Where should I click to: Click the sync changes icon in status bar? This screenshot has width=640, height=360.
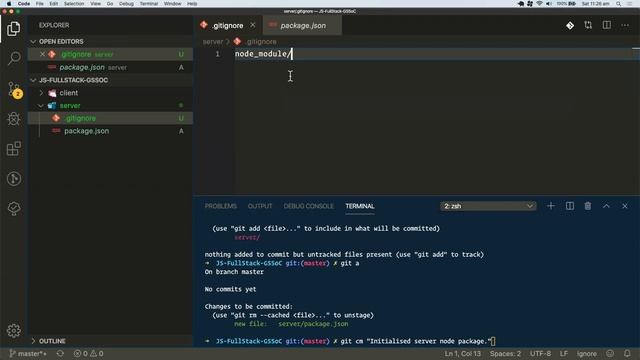pyautogui.click(x=60, y=353)
